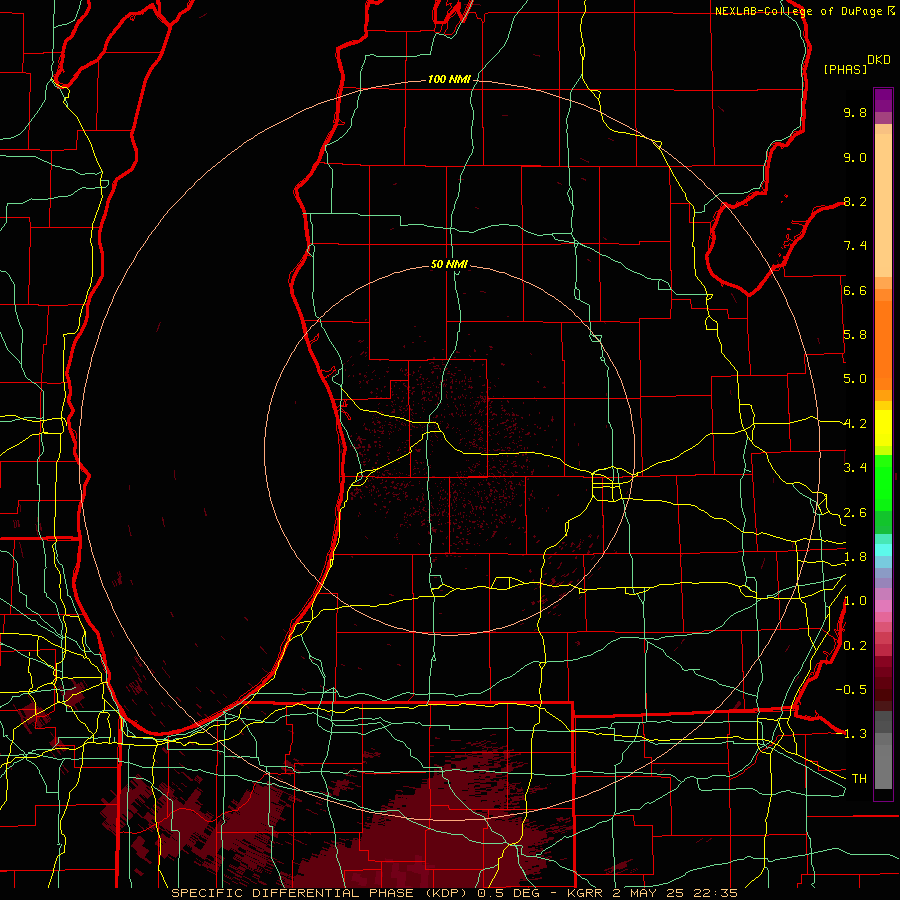
Task: Click the NEXLAB-College of DuPage credit text
Action: pyautogui.click(x=799, y=11)
